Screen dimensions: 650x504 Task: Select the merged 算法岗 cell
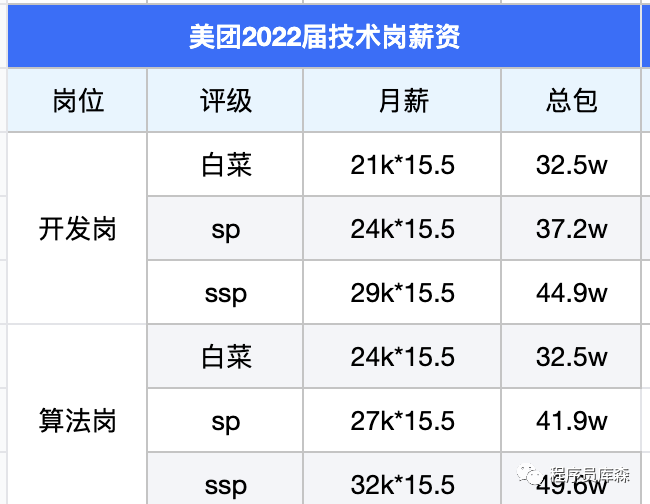(x=78, y=421)
